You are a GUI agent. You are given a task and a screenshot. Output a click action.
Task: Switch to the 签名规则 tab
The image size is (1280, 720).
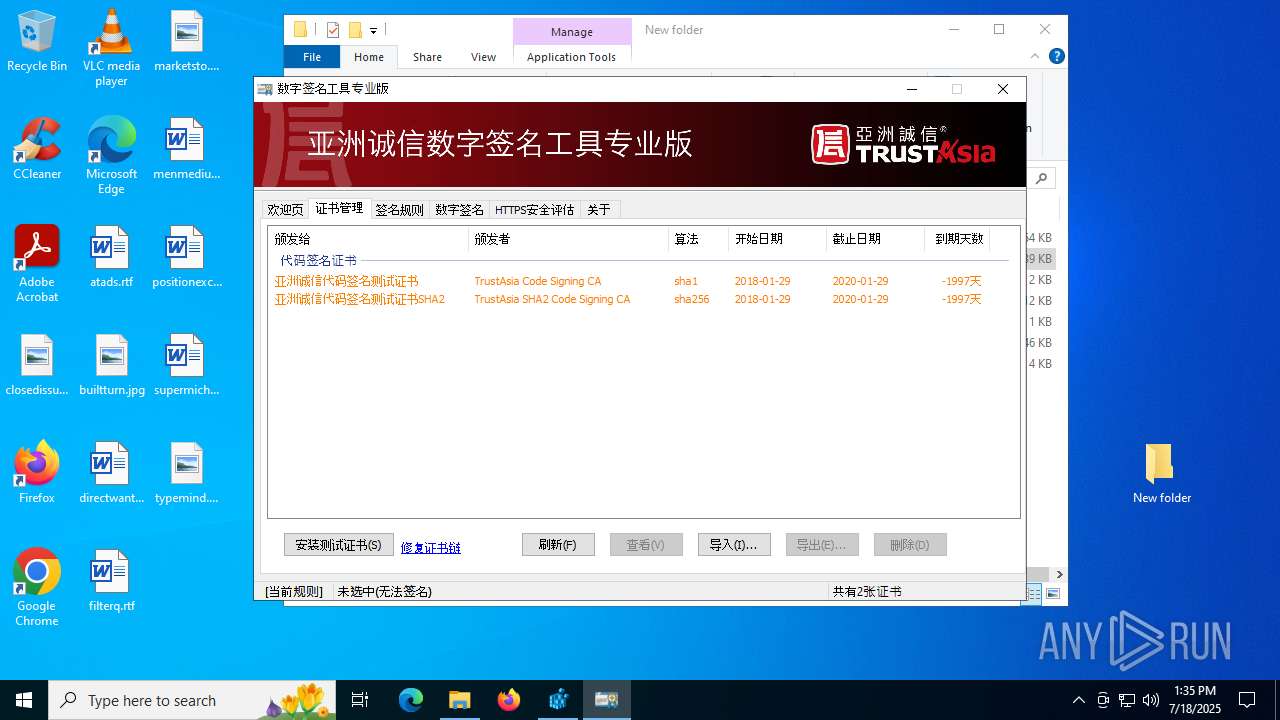click(x=399, y=209)
